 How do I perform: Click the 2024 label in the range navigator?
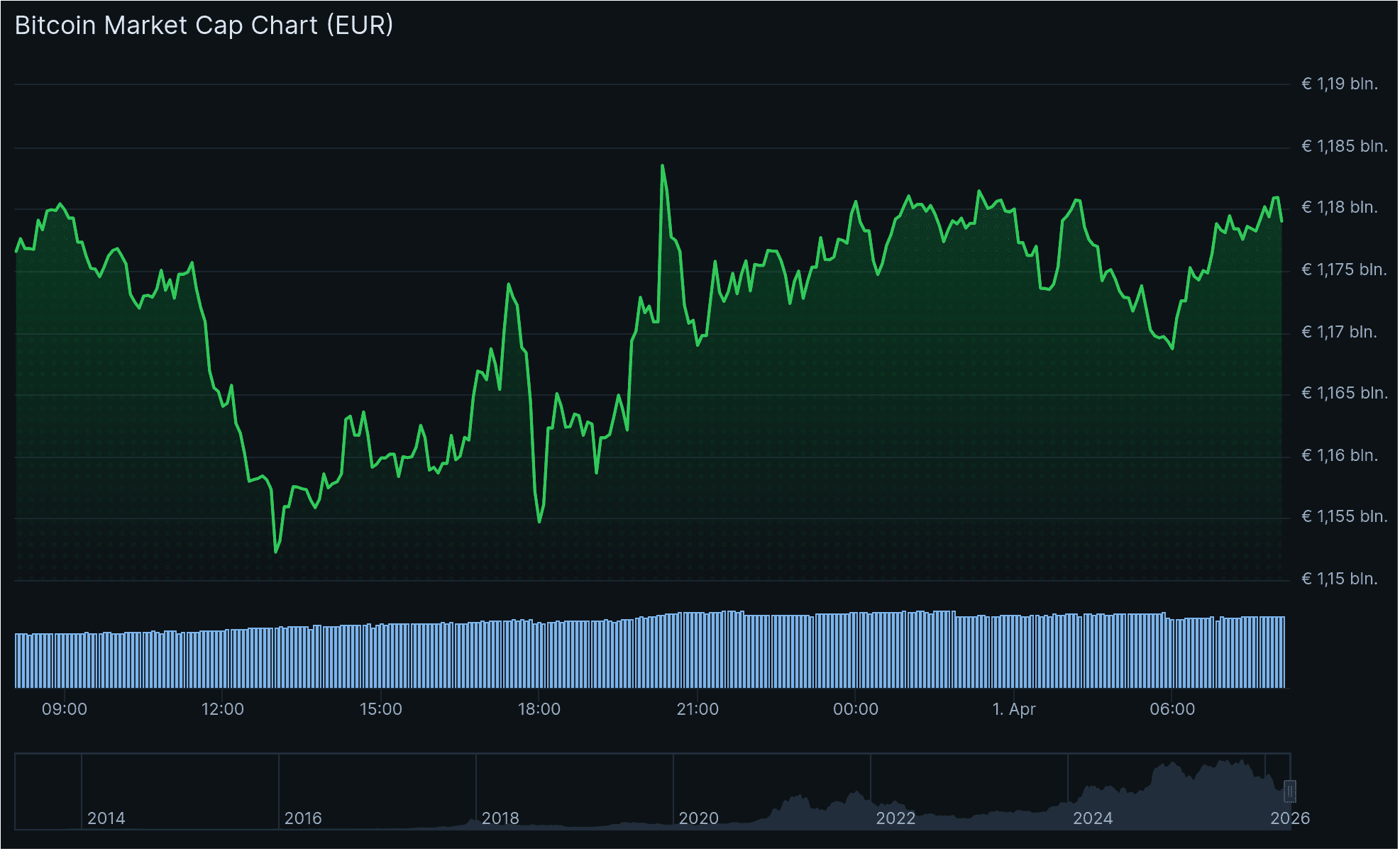pos(1093,818)
